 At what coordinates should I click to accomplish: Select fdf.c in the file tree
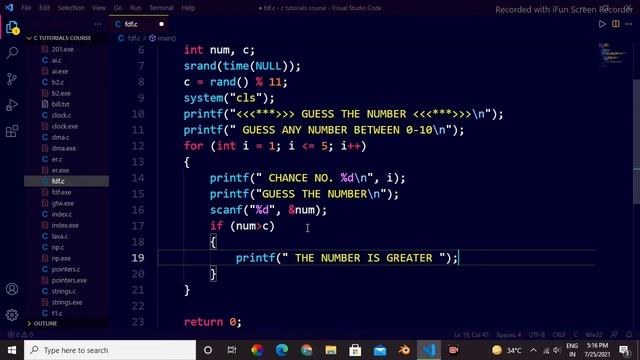point(58,181)
